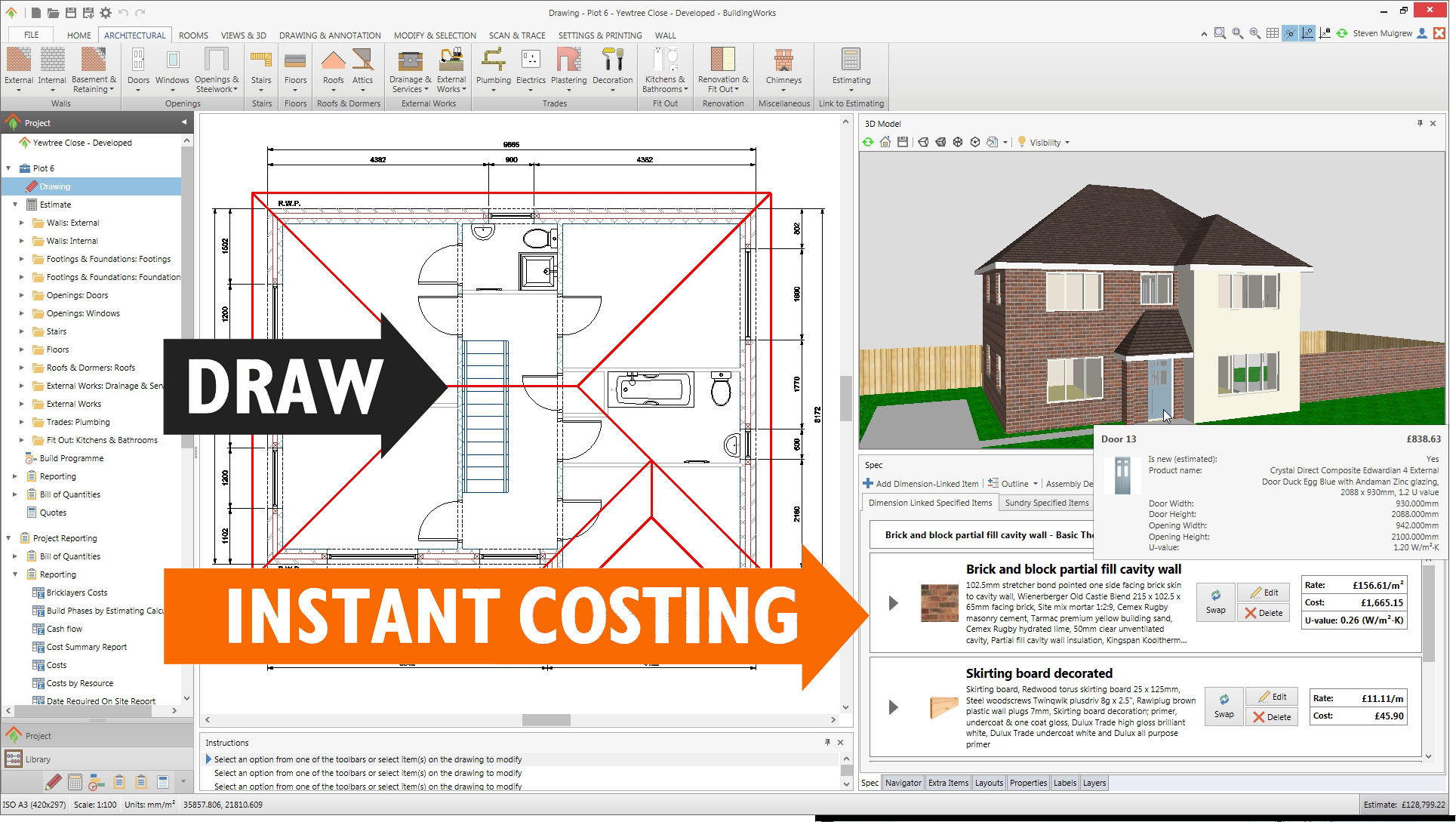Pin the 3D Model panel
1456x822 pixels.
pyautogui.click(x=1420, y=123)
